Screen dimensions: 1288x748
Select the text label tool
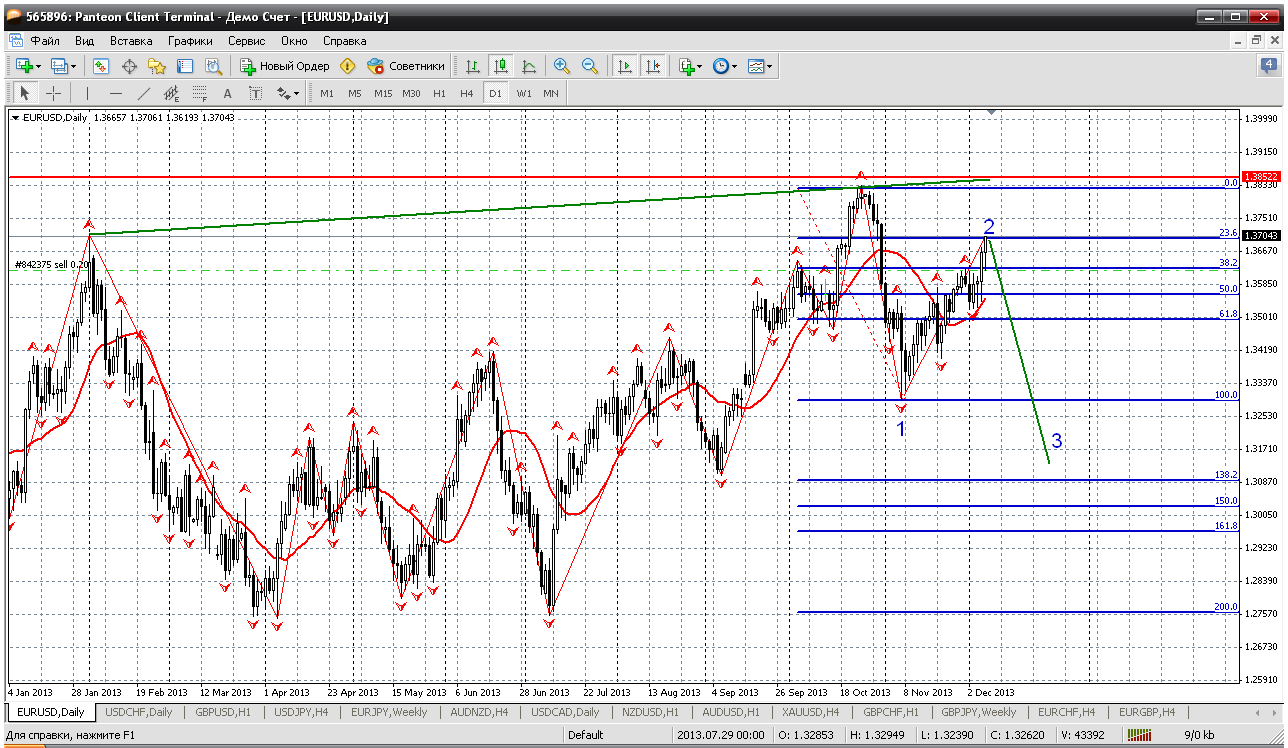point(255,93)
